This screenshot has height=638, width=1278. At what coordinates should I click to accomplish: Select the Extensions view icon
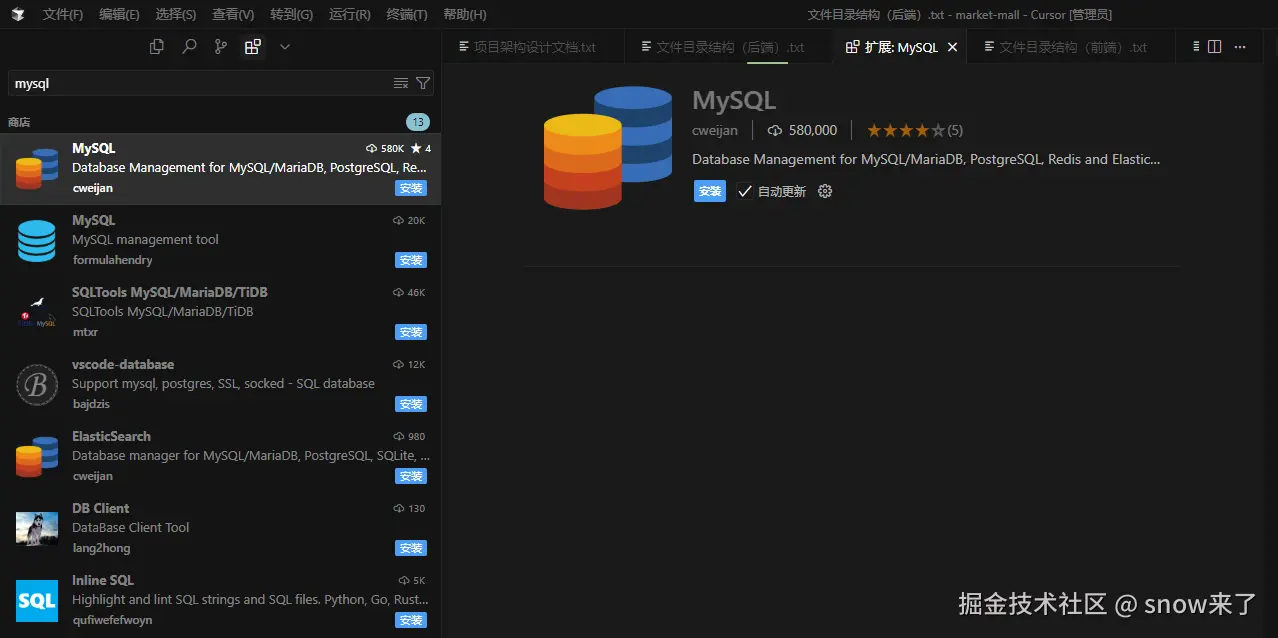click(x=253, y=46)
